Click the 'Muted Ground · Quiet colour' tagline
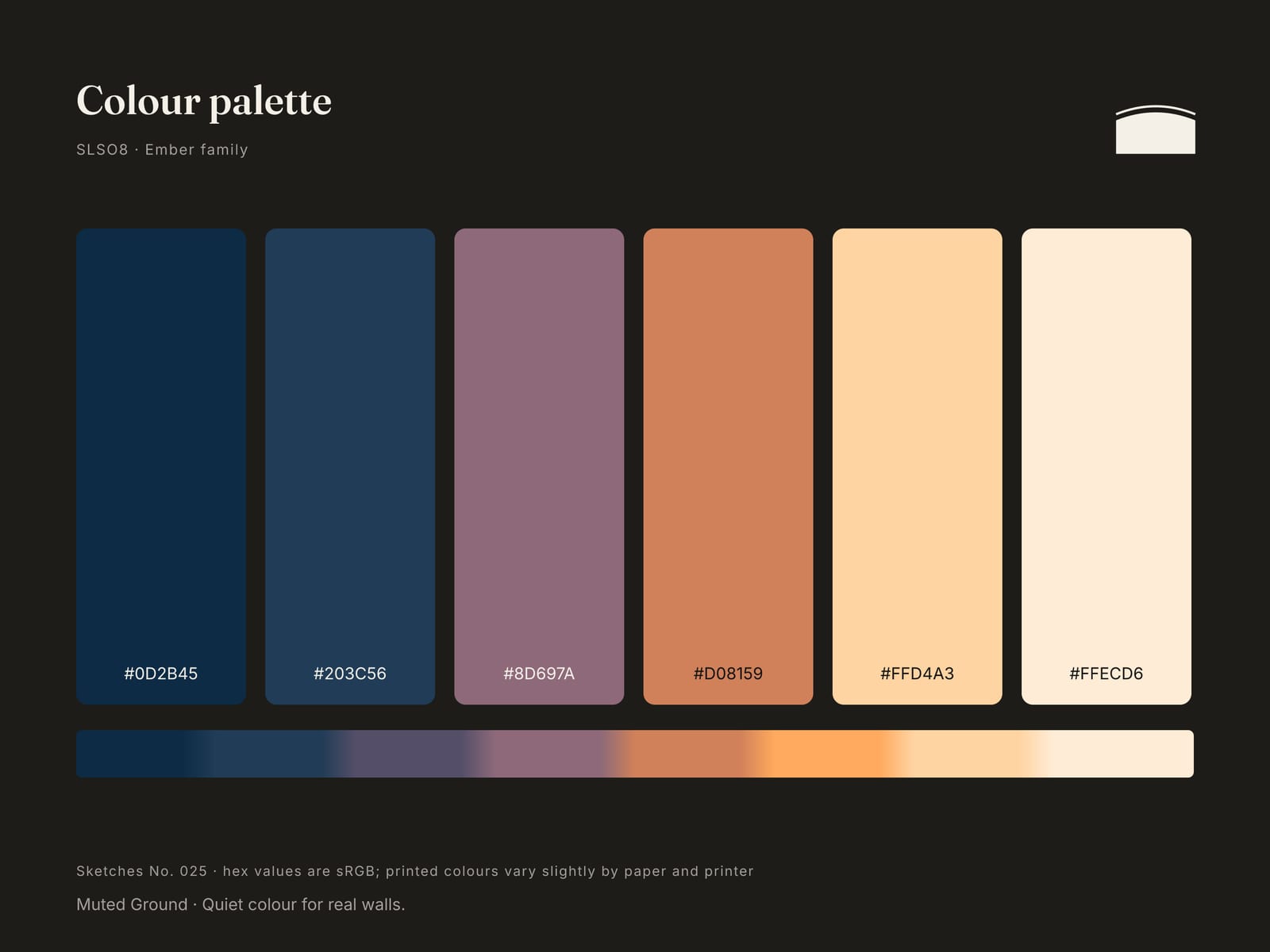 241,904
